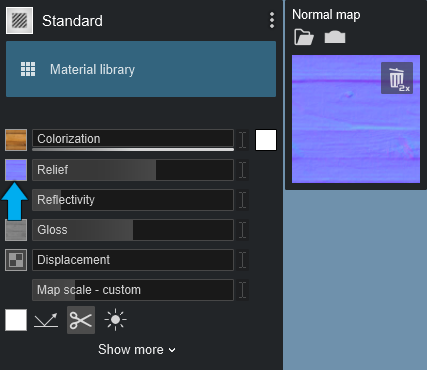Click the Displacement slider field

point(133,260)
